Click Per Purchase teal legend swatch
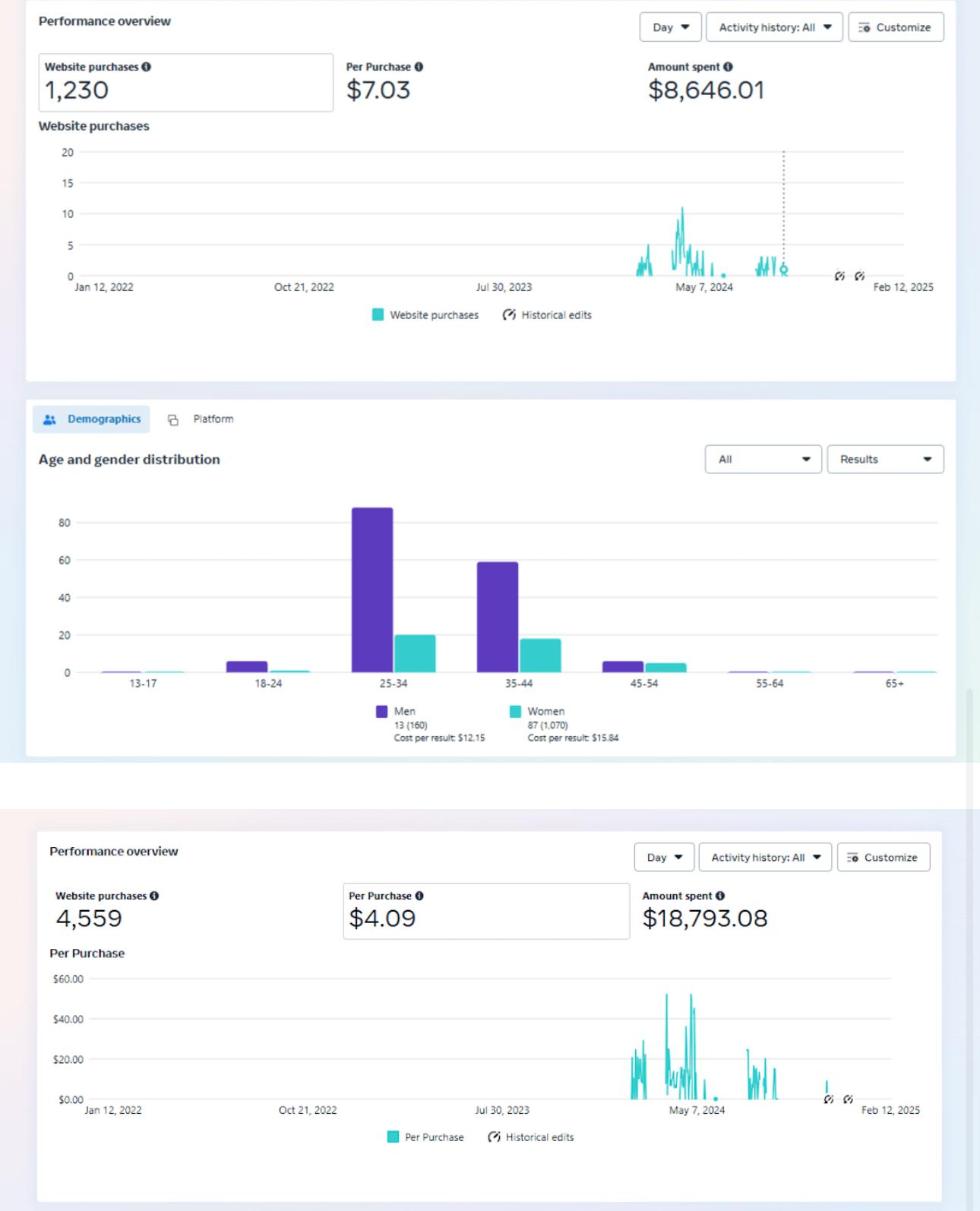The width and height of the screenshot is (980, 1211). (393, 1137)
